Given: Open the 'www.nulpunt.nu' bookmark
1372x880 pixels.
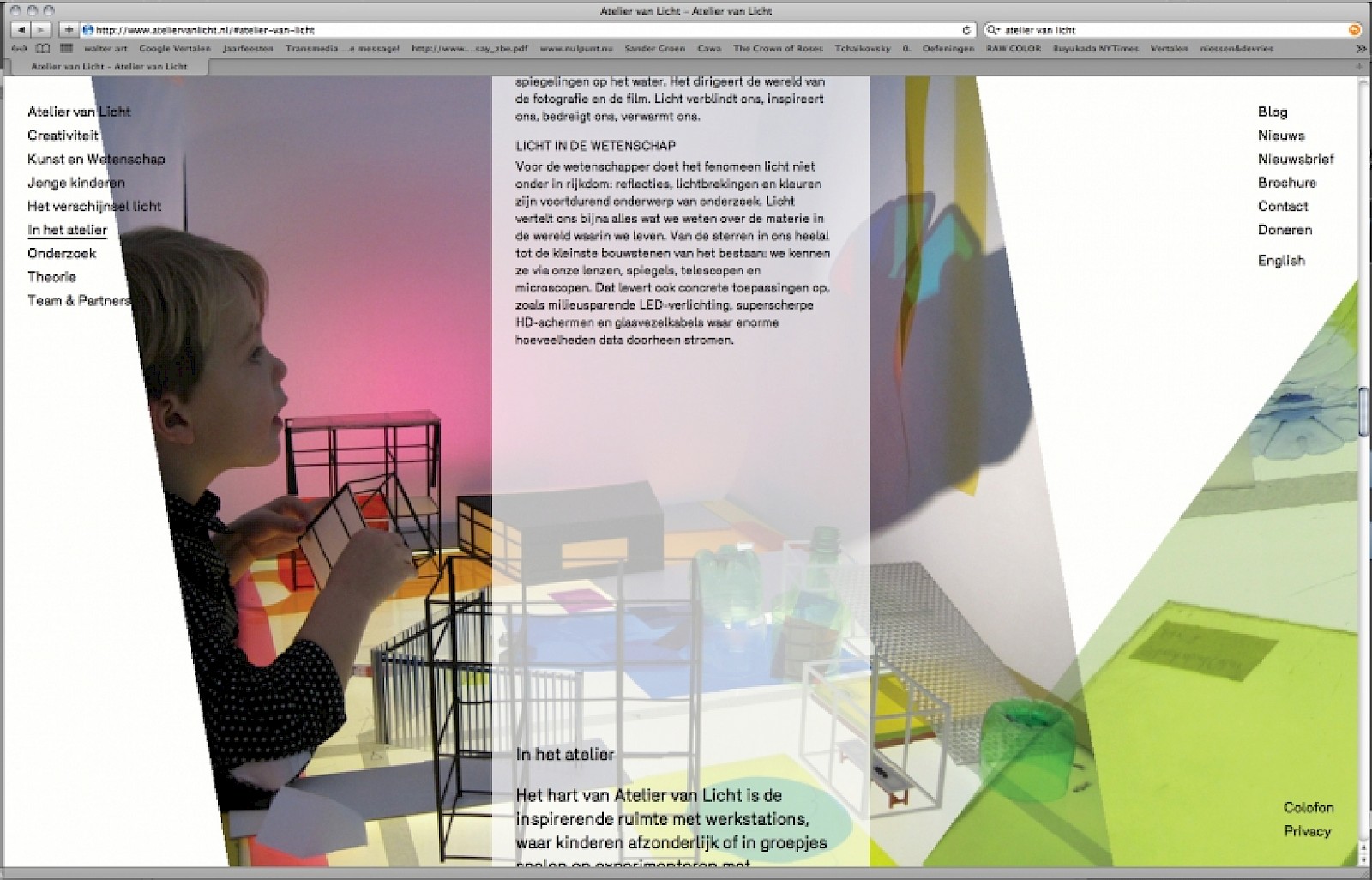Looking at the screenshot, I should (x=575, y=49).
